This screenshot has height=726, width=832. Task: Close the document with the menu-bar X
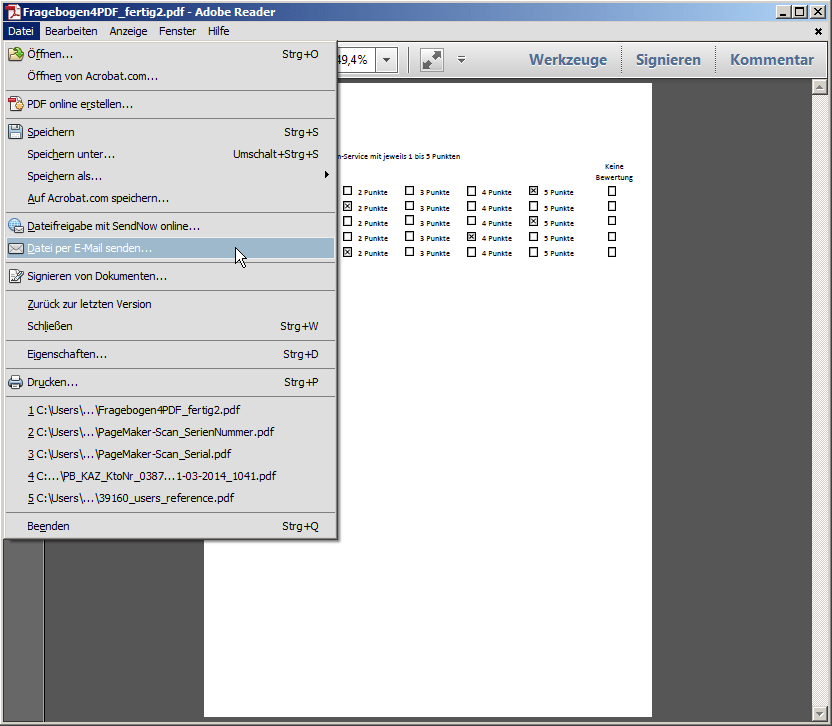click(x=818, y=31)
